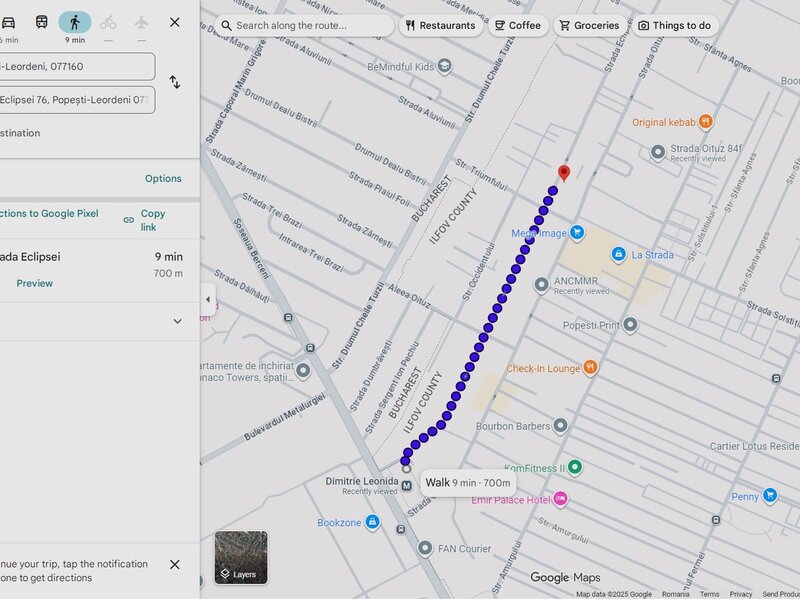
Task: Show Groceries along the route
Action: (x=588, y=25)
